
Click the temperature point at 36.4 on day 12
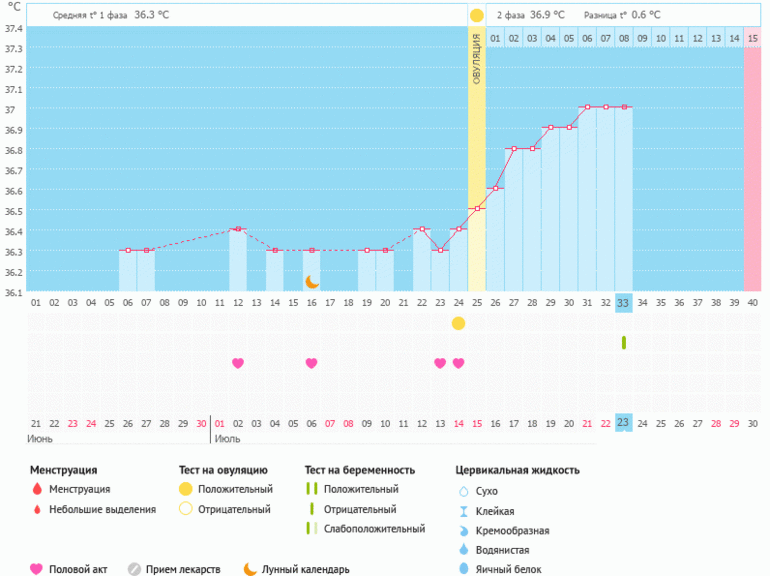coord(238,229)
